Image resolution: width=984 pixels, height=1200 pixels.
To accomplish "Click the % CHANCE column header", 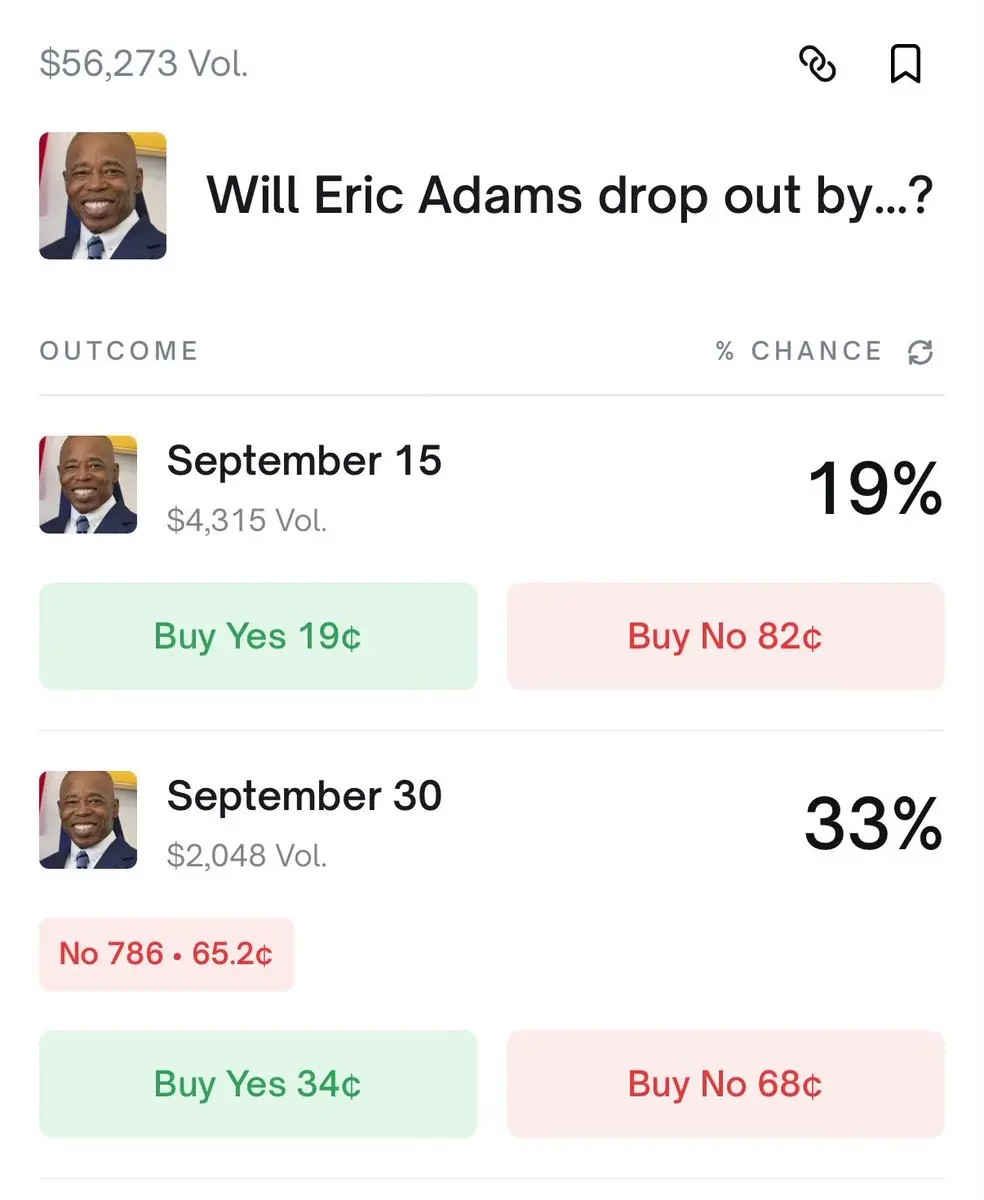I will (x=799, y=351).
